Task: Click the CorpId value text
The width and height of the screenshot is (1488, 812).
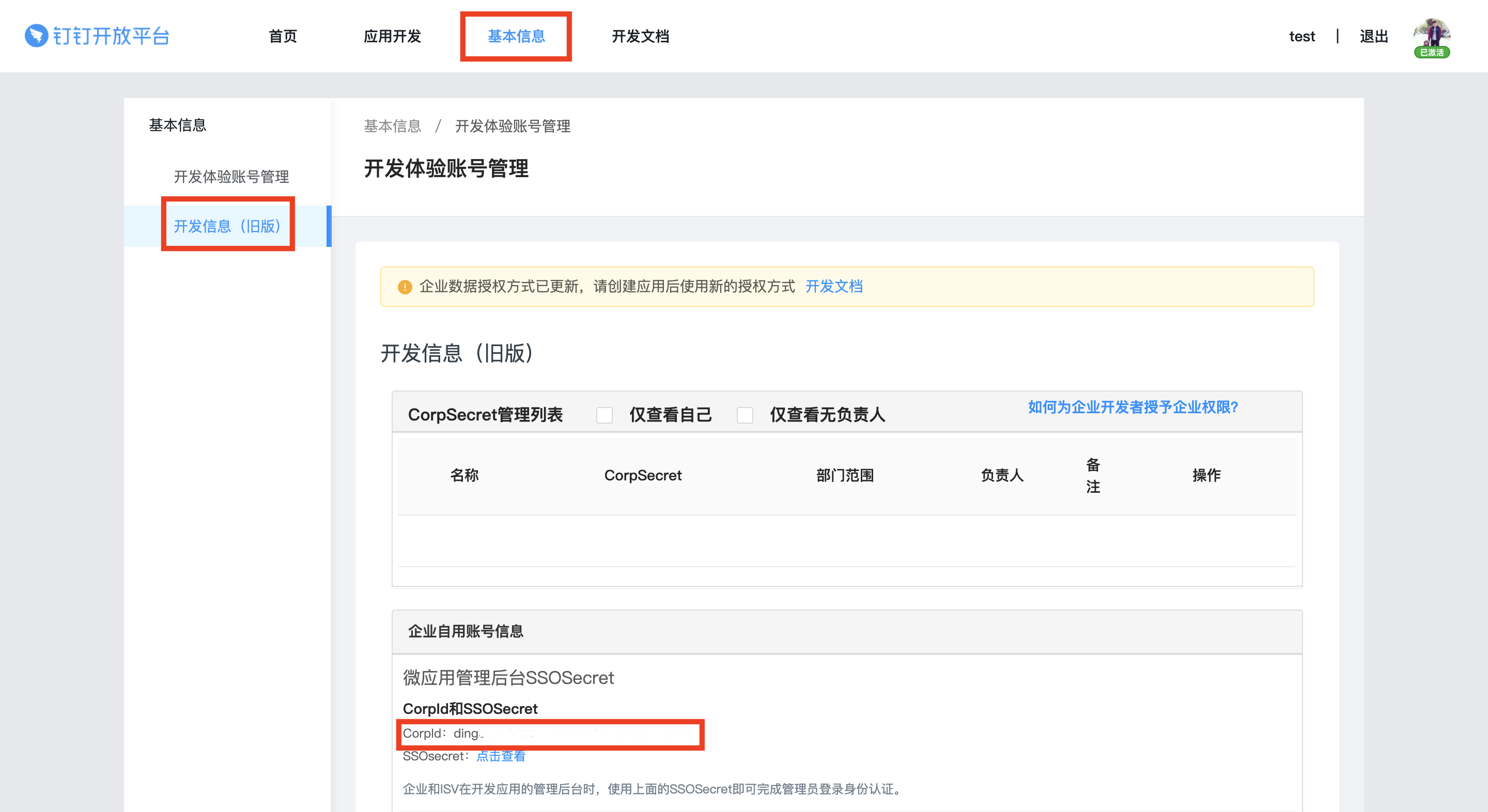Action: [x=469, y=733]
